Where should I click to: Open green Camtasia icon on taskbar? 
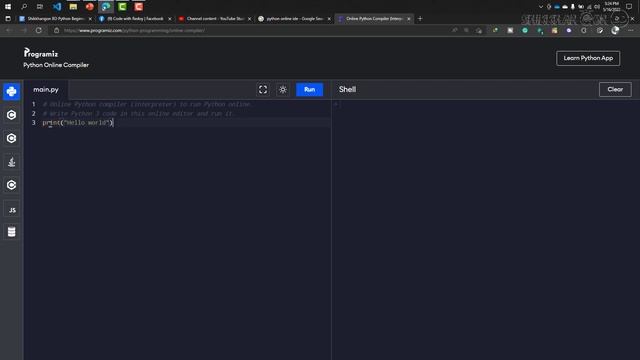(x=122, y=7)
